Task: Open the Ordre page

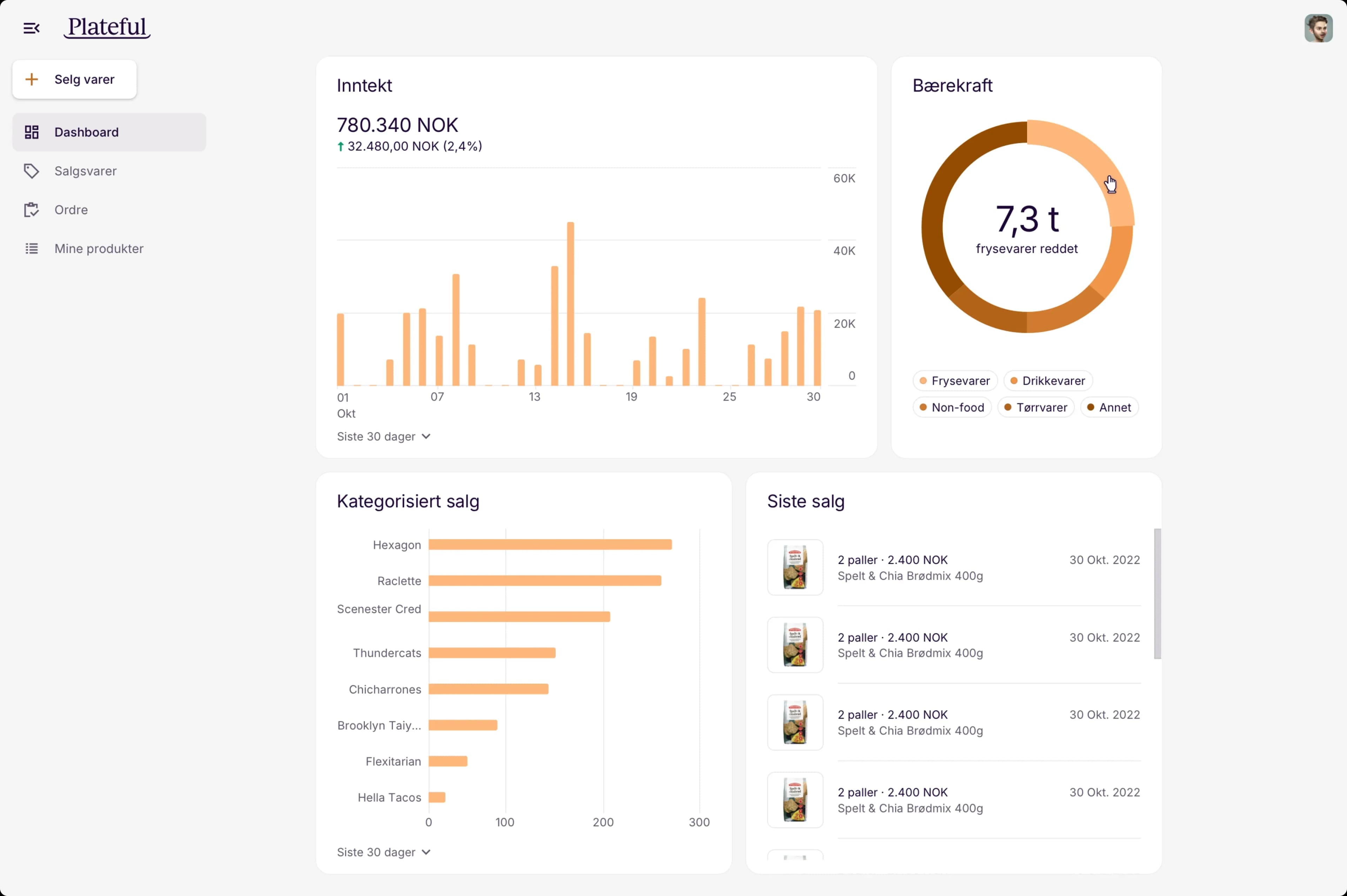Action: coord(109,210)
